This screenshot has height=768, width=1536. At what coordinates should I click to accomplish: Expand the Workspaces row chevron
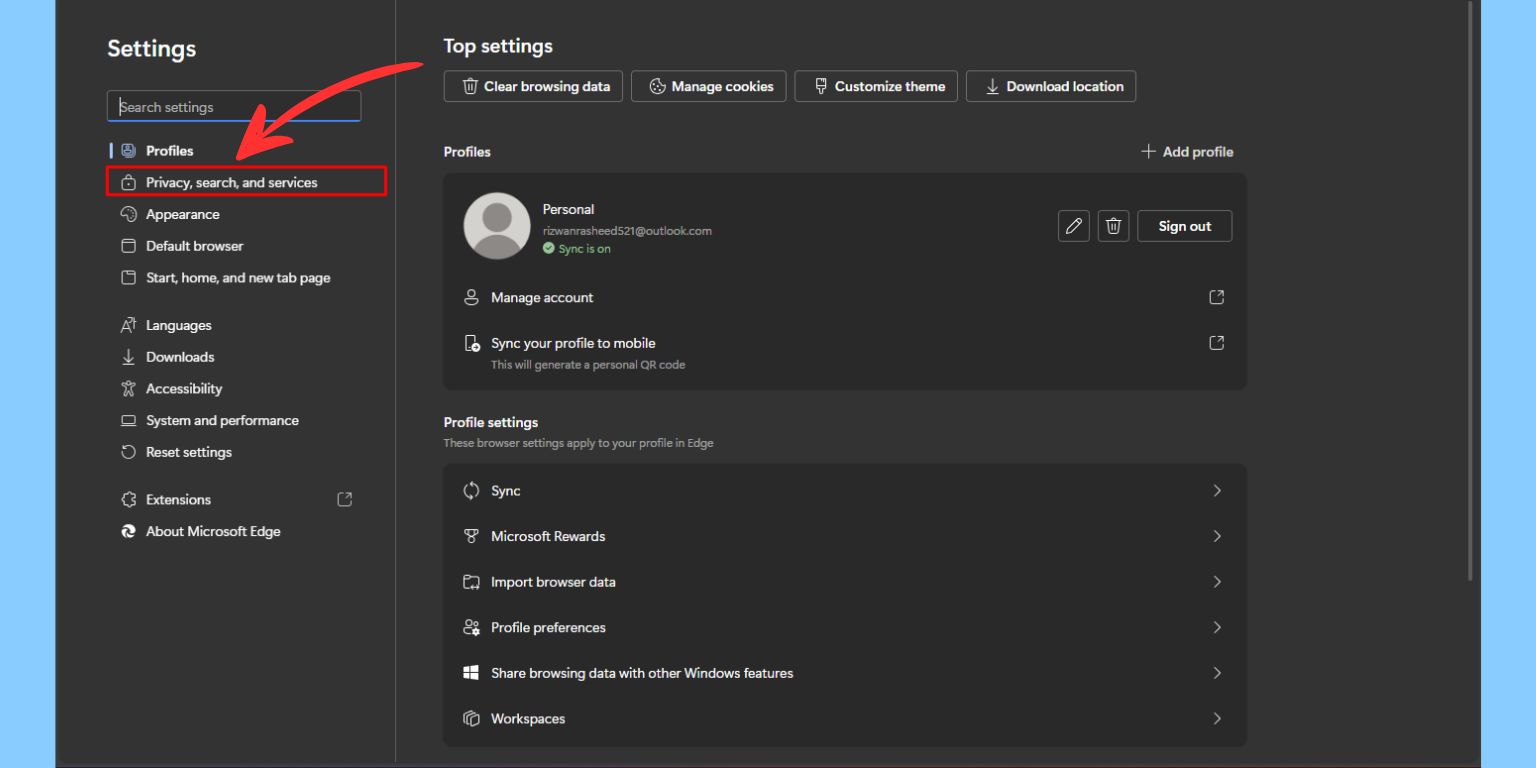[1217, 719]
